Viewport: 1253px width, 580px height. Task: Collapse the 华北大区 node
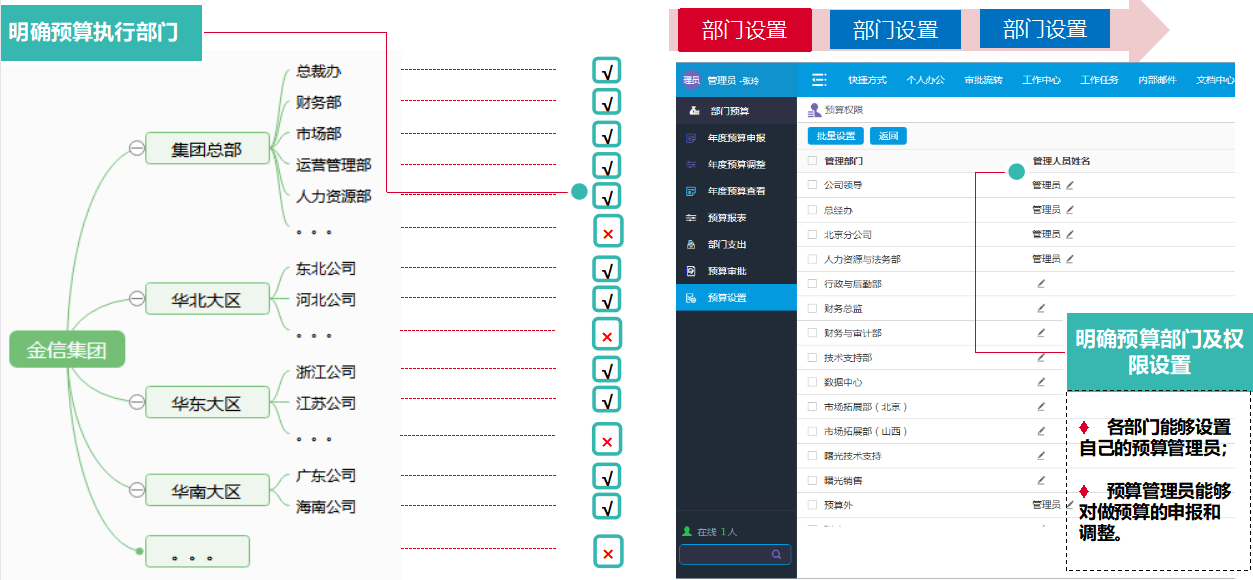click(x=136, y=298)
